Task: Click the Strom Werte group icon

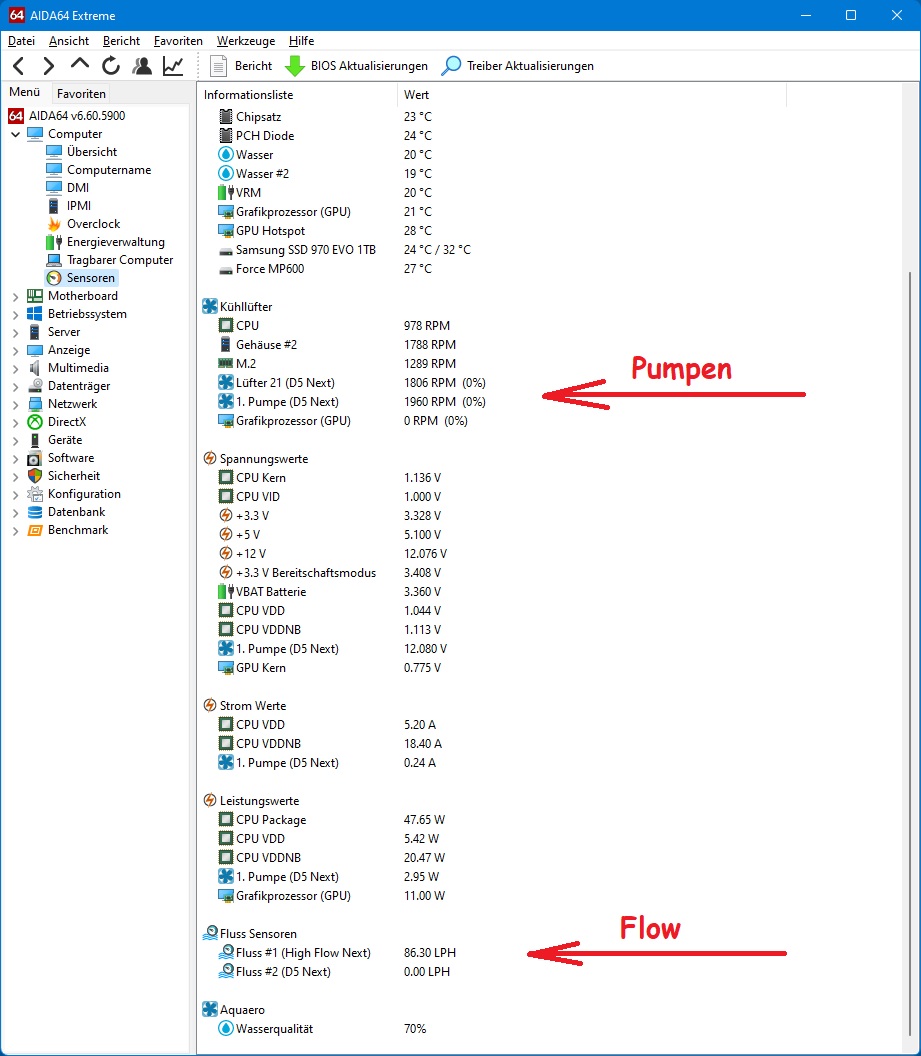Action: tap(210, 706)
